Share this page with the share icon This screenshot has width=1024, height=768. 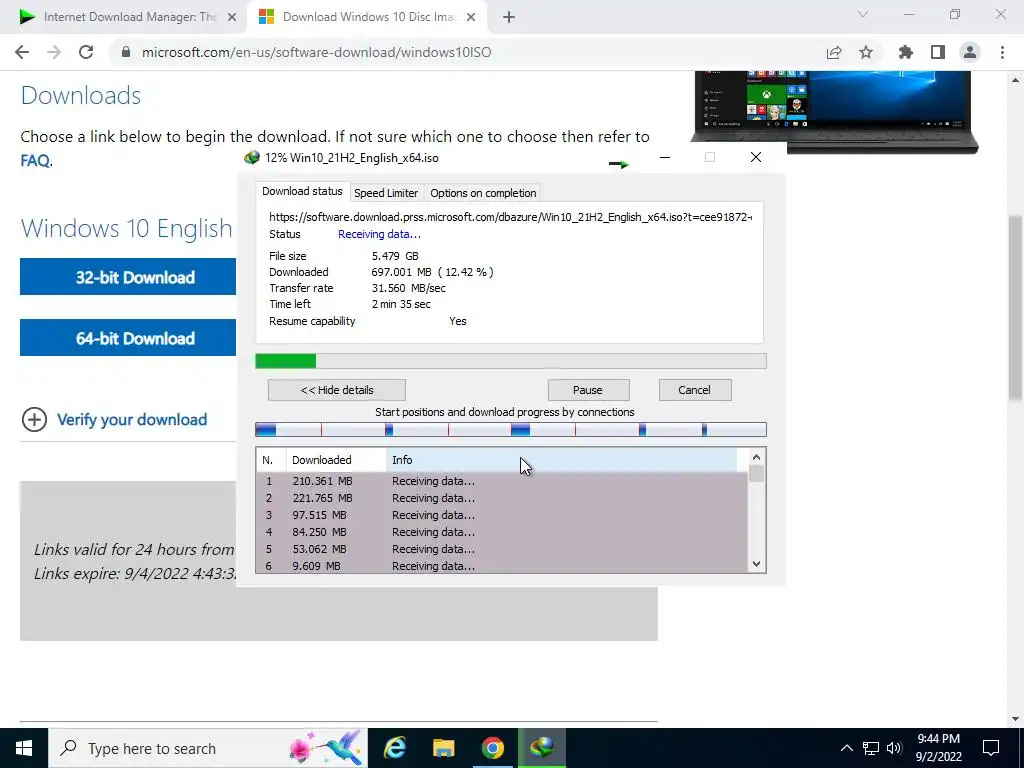point(834,52)
